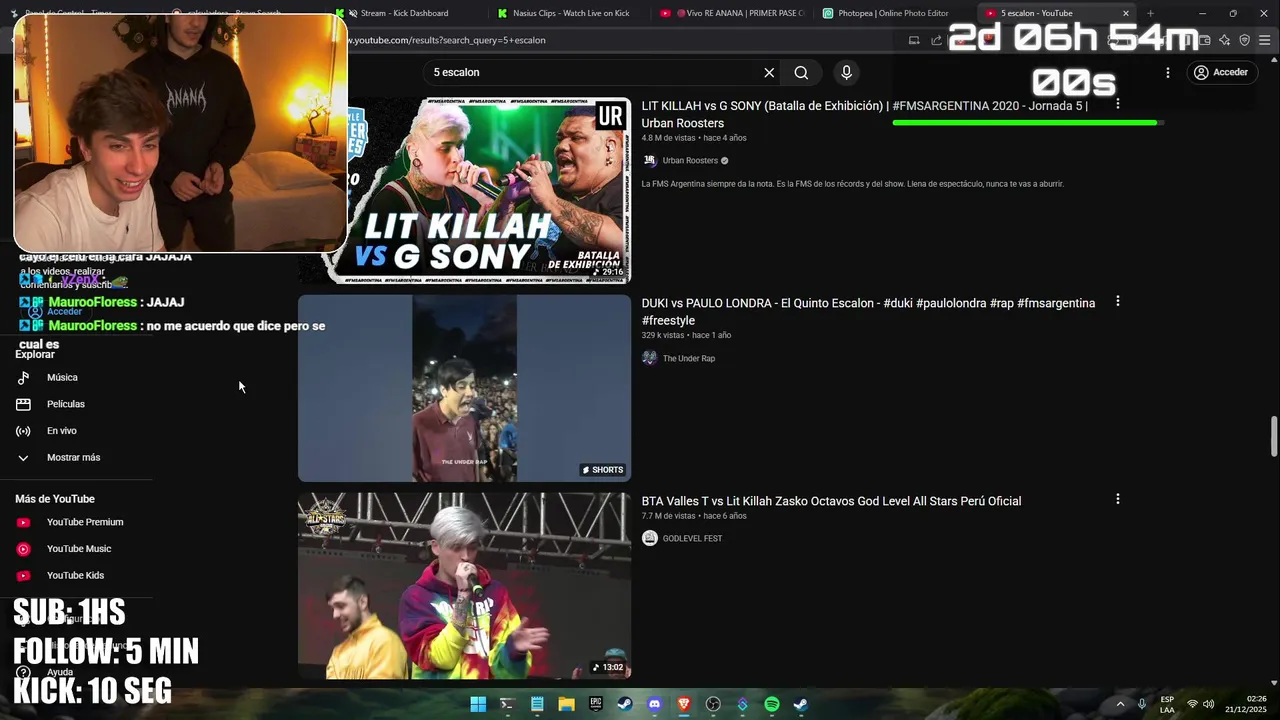The image size is (1280, 720).
Task: Click the Acceder sign-in button
Action: [1221, 73]
